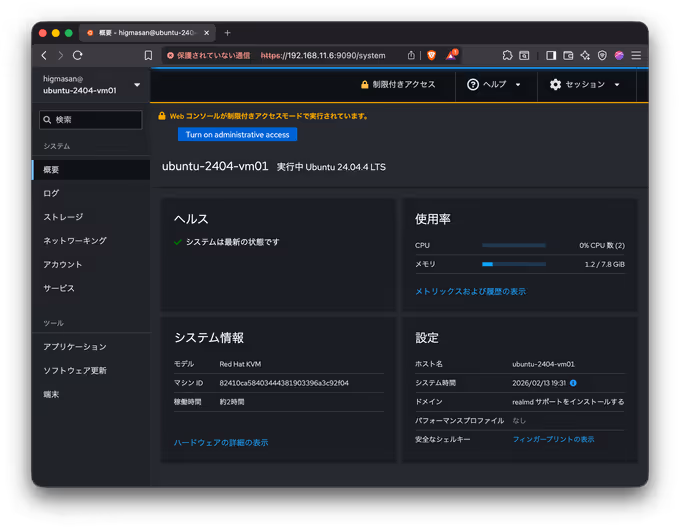This screenshot has width=680, height=529.
Task: Open the Brave Wallet icon
Action: pos(568,56)
